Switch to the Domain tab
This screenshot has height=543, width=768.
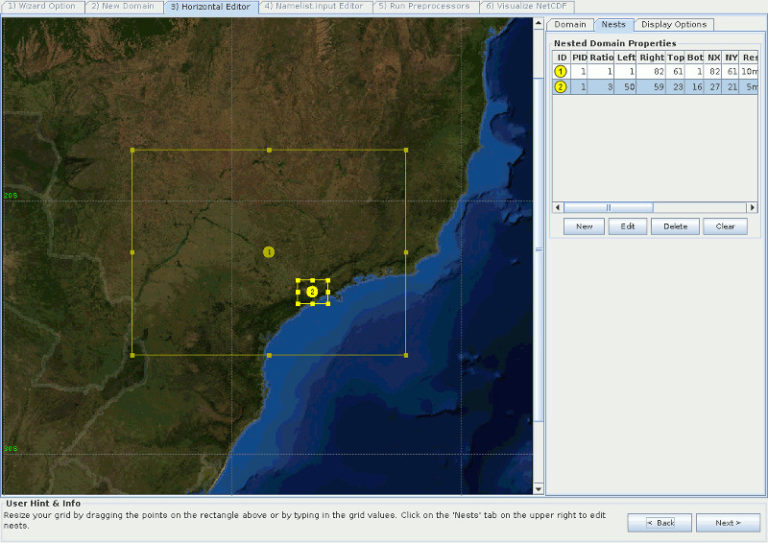[x=570, y=24]
